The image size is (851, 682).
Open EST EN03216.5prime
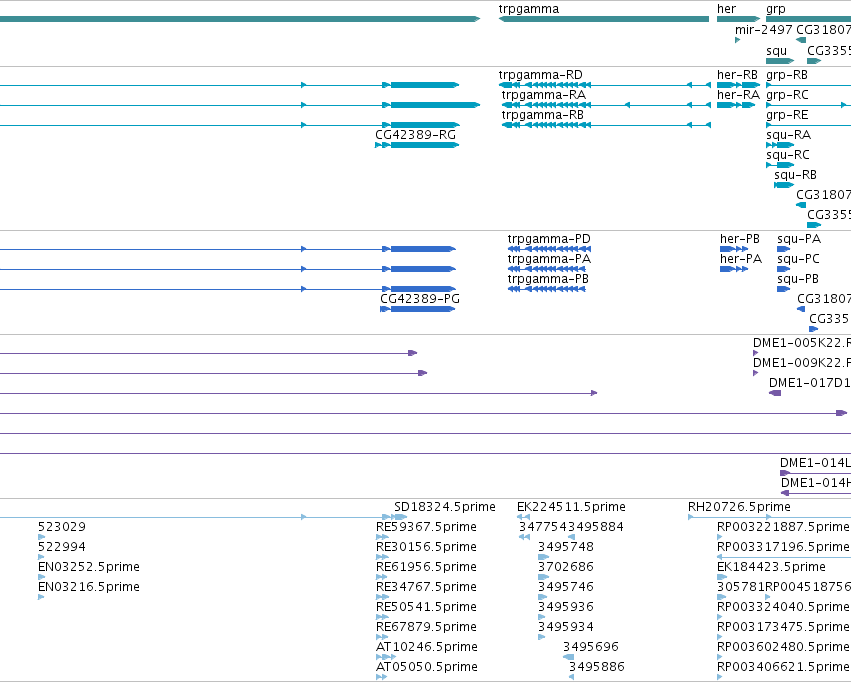(89, 587)
